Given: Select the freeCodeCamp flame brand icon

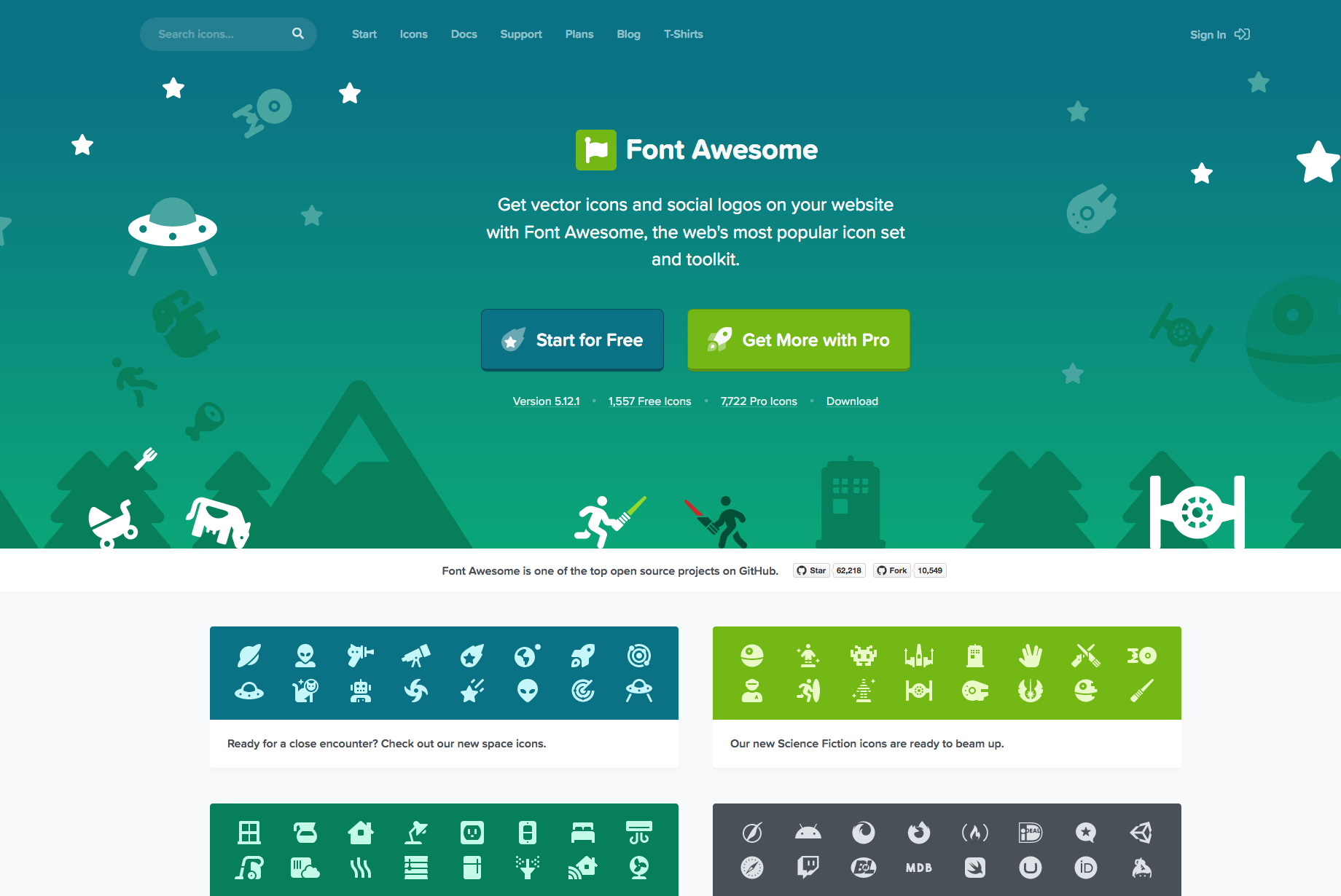Looking at the screenshot, I should tap(975, 832).
